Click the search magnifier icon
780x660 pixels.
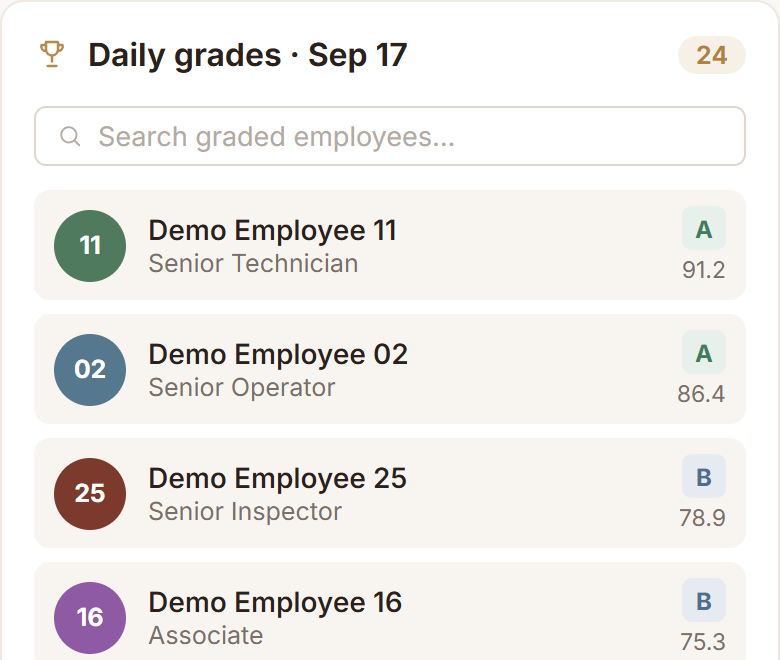pos(70,136)
